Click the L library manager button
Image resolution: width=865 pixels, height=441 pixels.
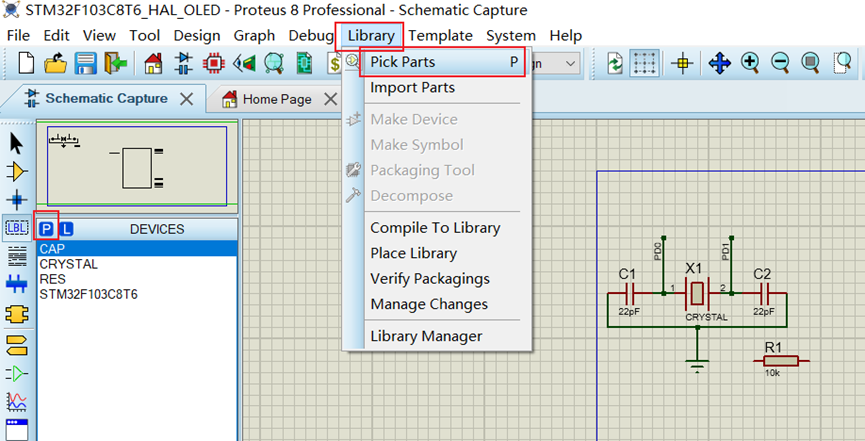pos(66,229)
